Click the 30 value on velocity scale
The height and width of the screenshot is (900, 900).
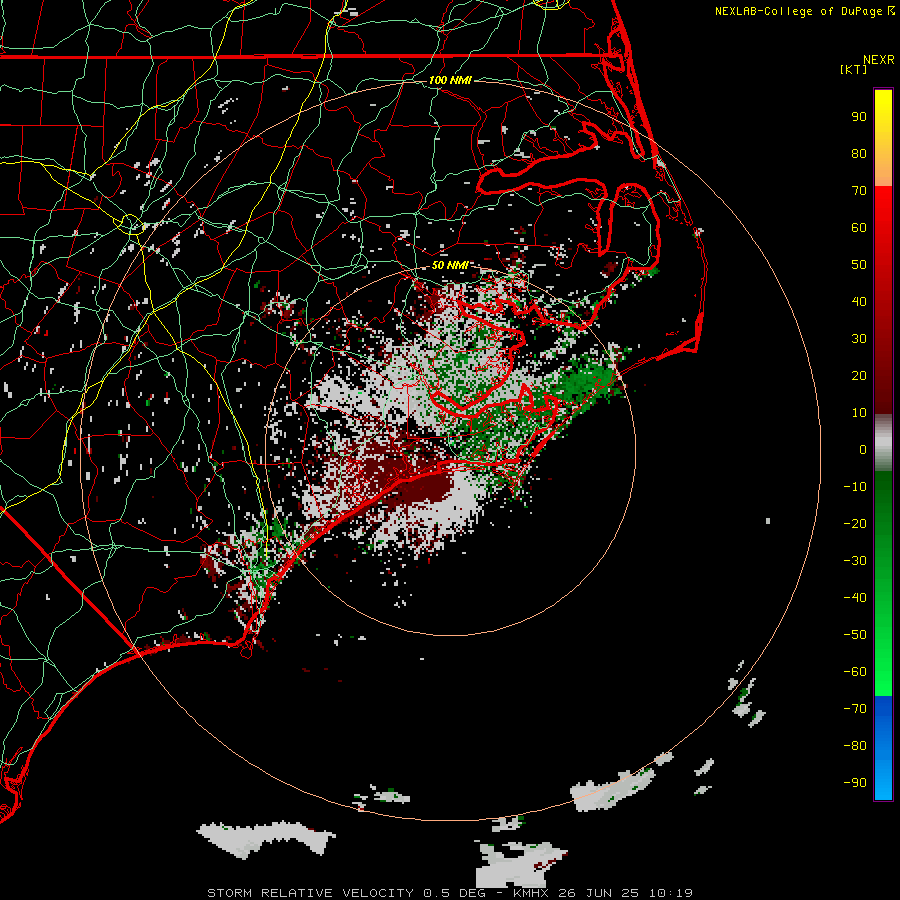859,339
